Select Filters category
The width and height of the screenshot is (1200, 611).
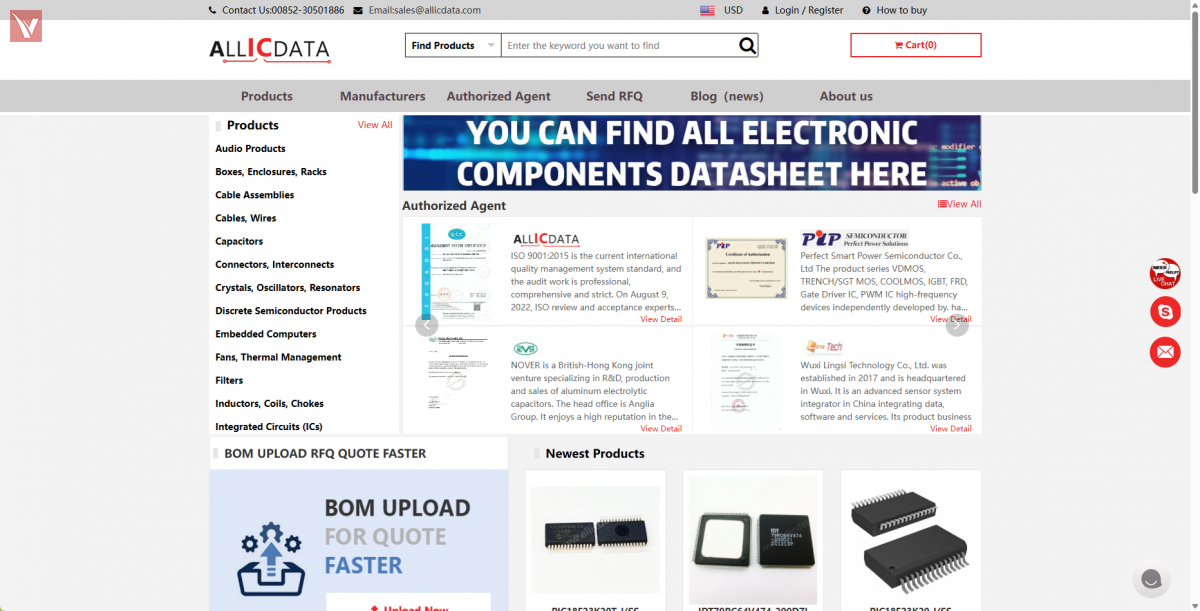coord(229,380)
